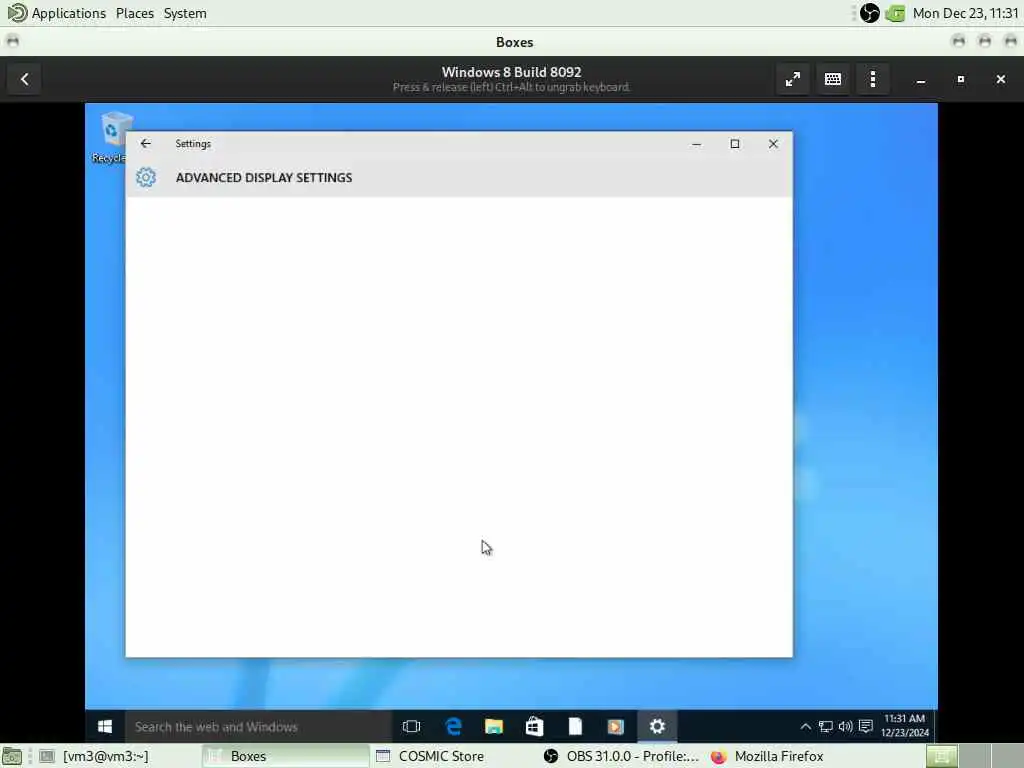Switch to Boxes in bottom panel

285,756
